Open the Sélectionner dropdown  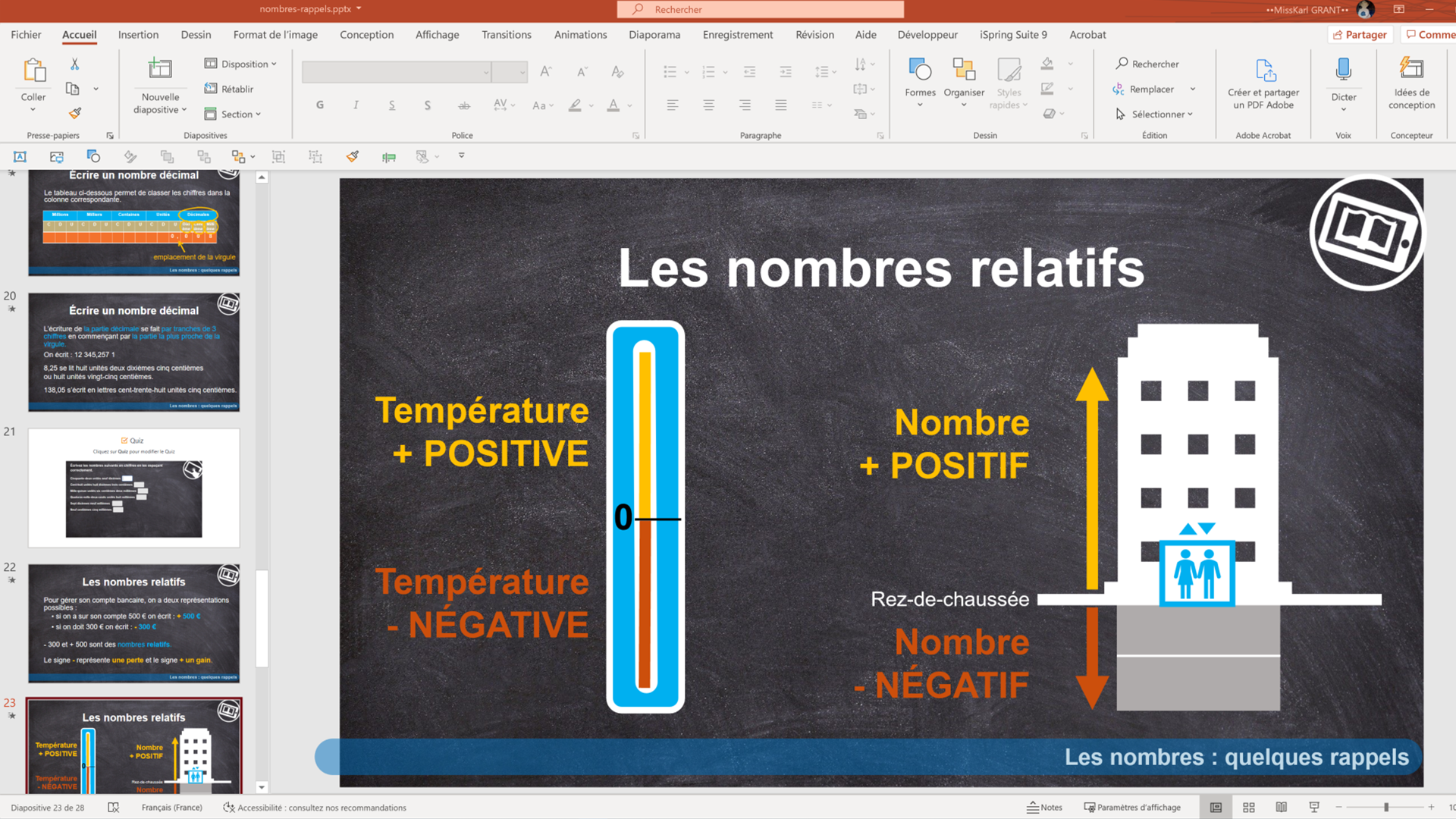[1154, 114]
